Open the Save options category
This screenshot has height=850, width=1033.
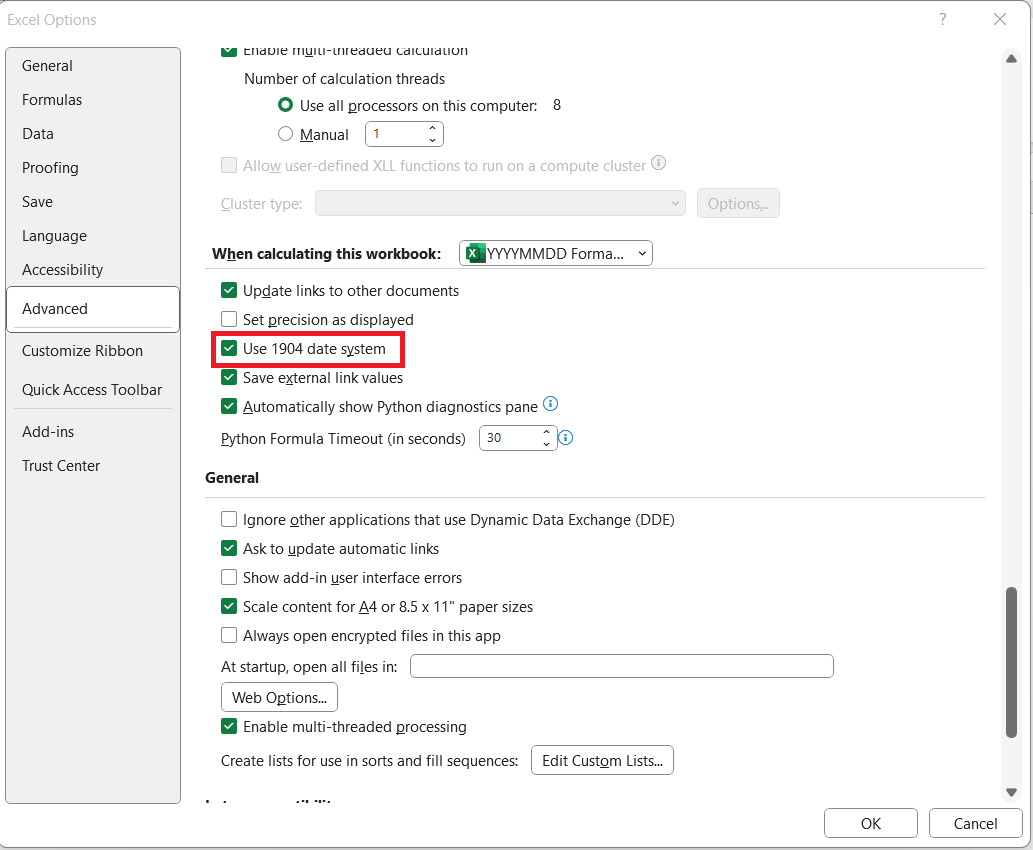93,202
